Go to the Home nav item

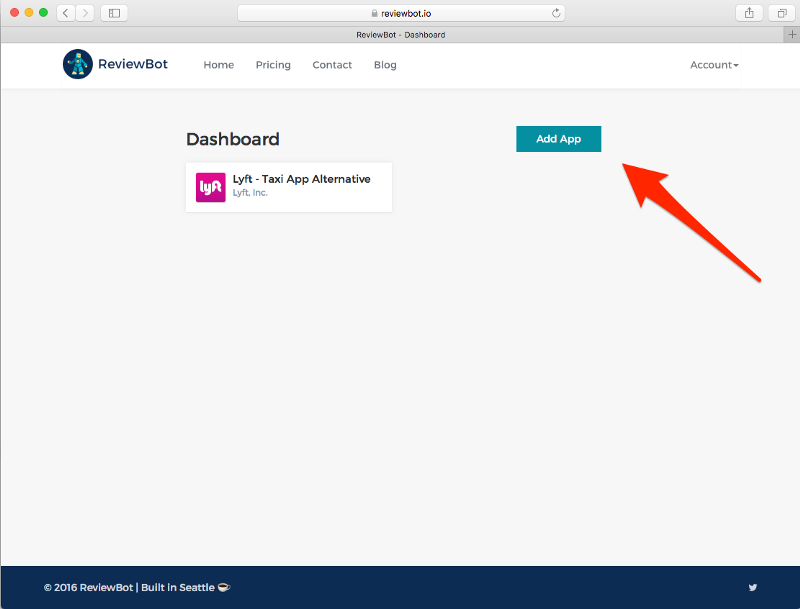point(219,65)
